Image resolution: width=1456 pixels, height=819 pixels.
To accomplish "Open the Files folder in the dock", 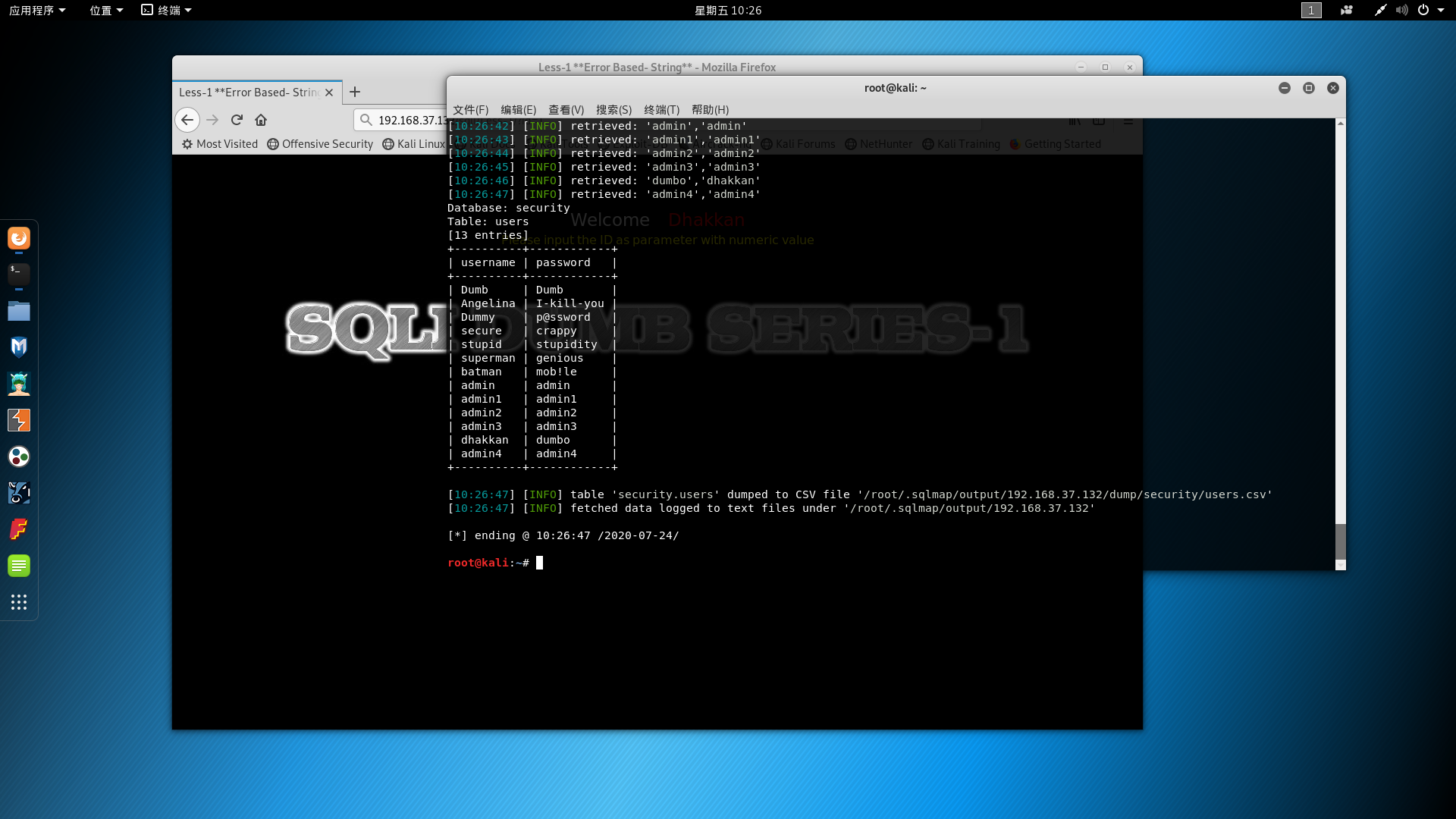I will click(19, 311).
